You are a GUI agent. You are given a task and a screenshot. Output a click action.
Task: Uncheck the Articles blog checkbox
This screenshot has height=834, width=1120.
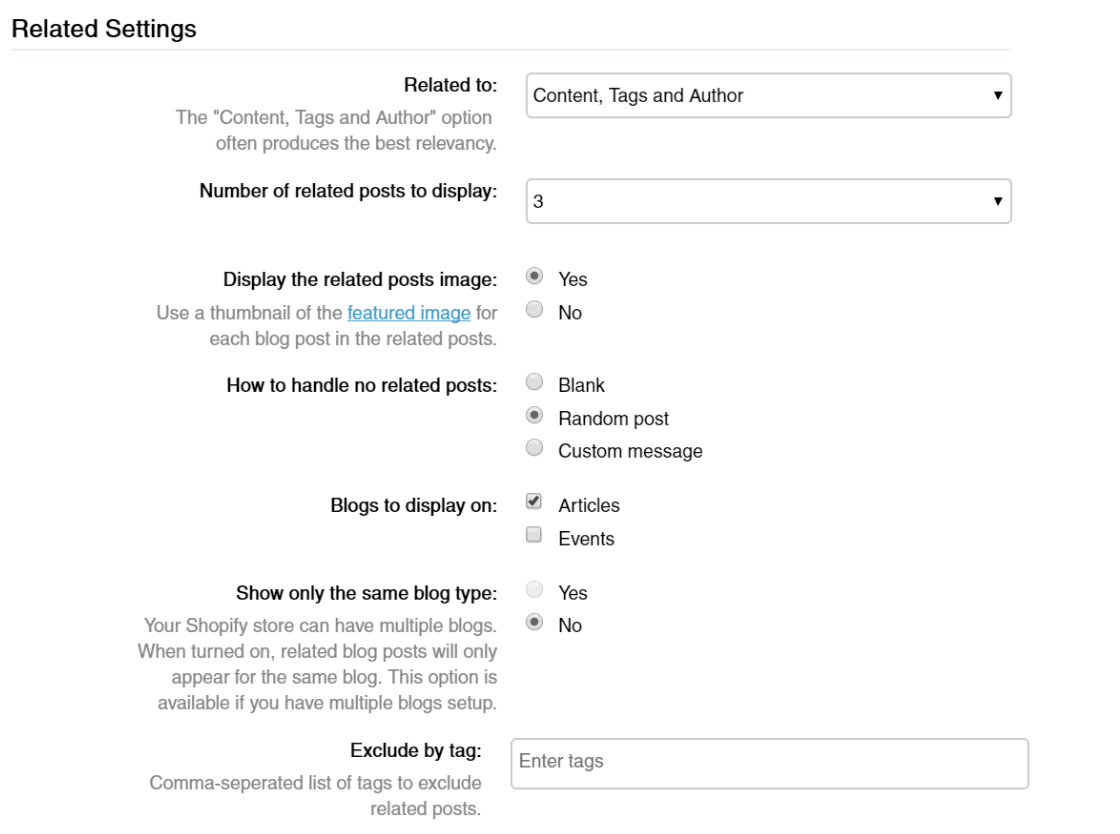534,502
